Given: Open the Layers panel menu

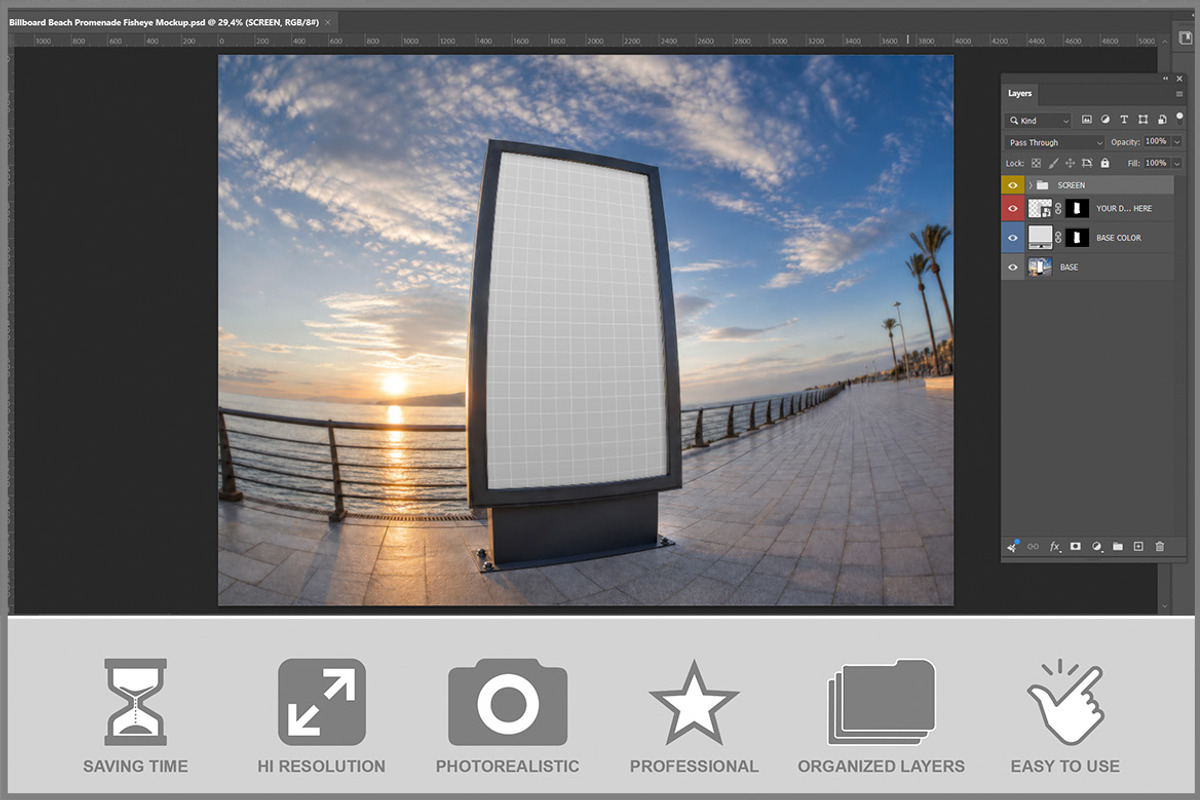Looking at the screenshot, I should 1179,94.
